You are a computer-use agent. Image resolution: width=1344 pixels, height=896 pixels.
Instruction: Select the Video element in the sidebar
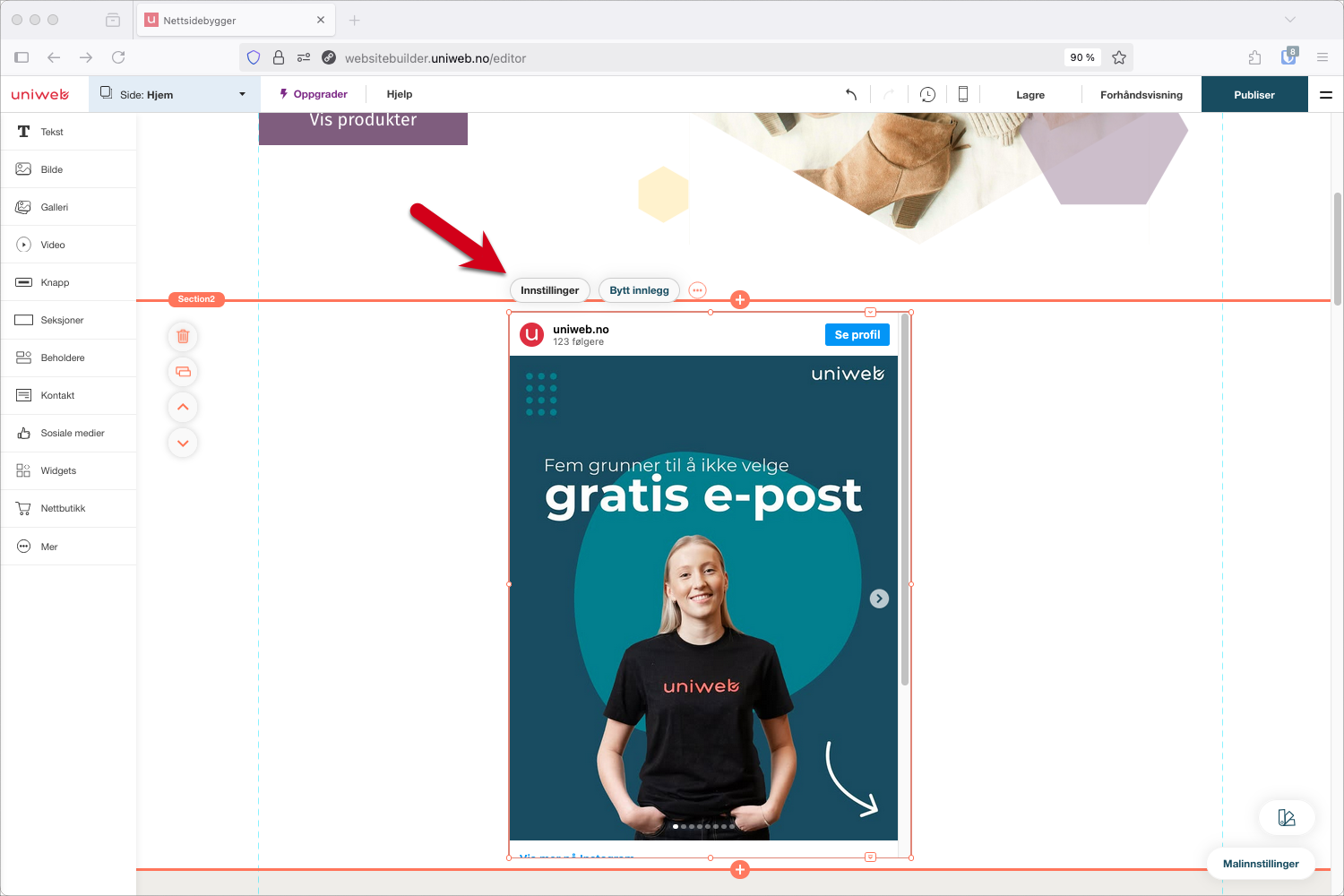pyautogui.click(x=68, y=245)
